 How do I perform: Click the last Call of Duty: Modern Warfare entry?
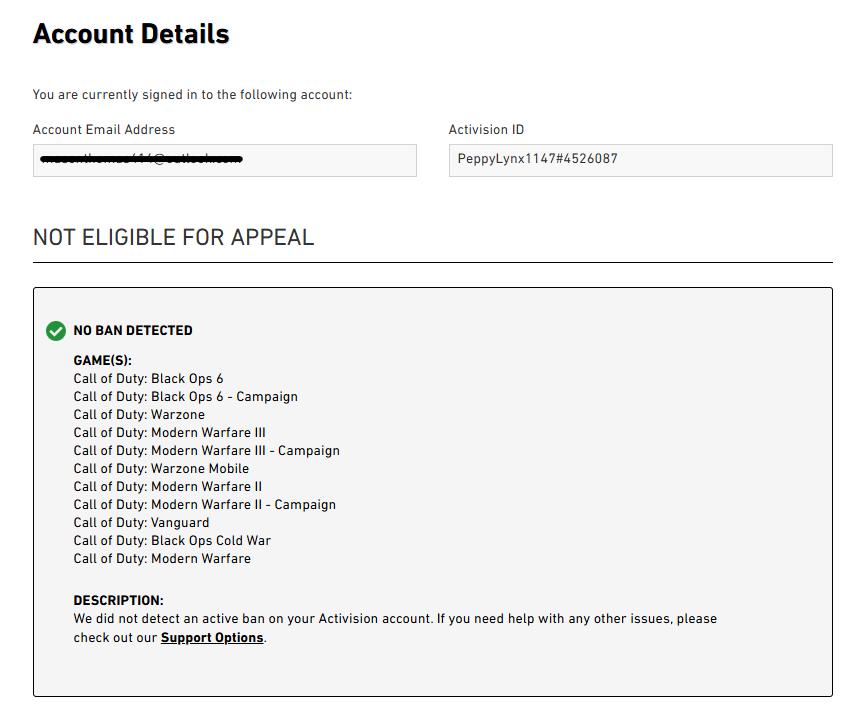[x=162, y=559]
